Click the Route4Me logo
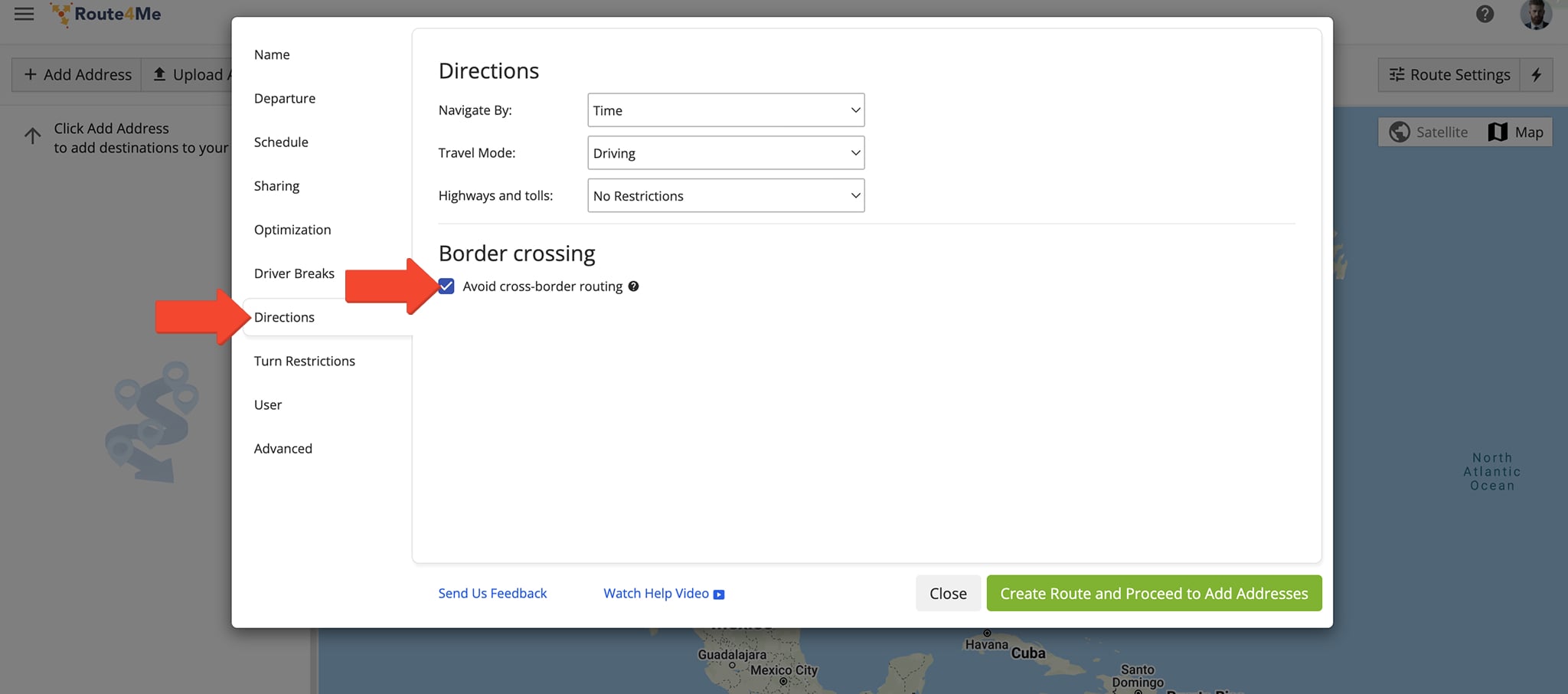The image size is (1568, 694). click(106, 14)
